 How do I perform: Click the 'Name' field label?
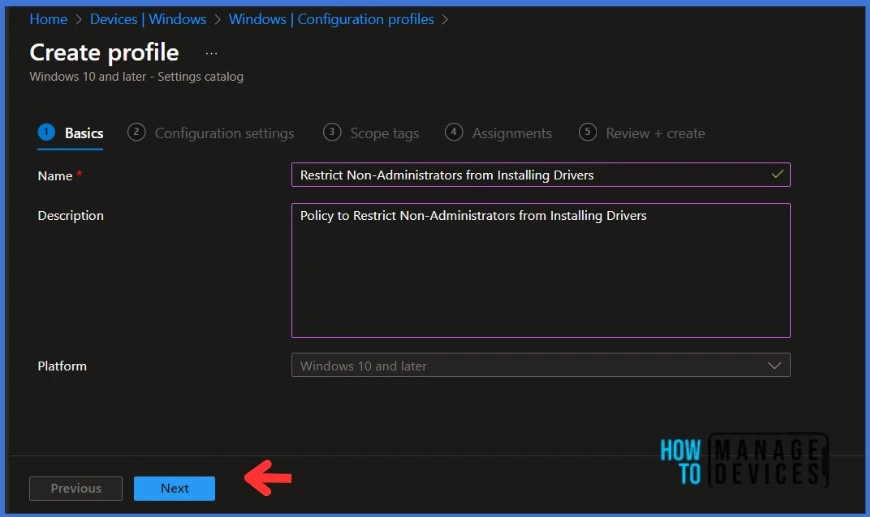[x=55, y=176]
